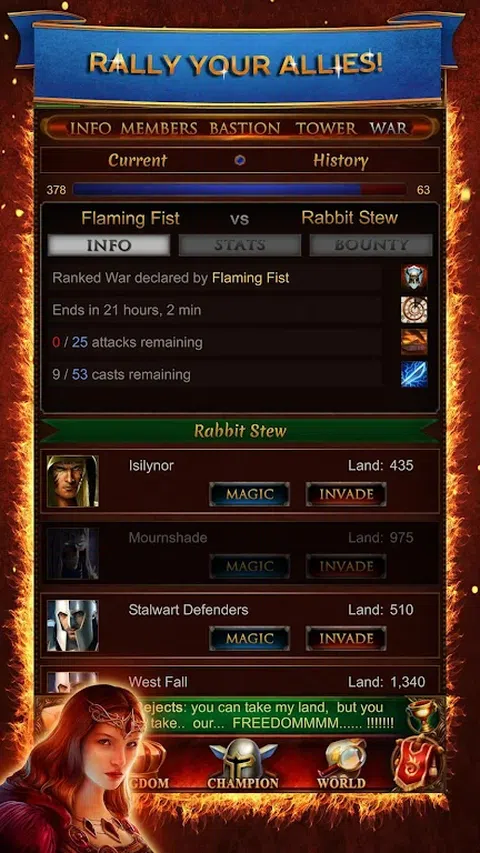Tap the lightning casts remaining icon

(x=414, y=374)
